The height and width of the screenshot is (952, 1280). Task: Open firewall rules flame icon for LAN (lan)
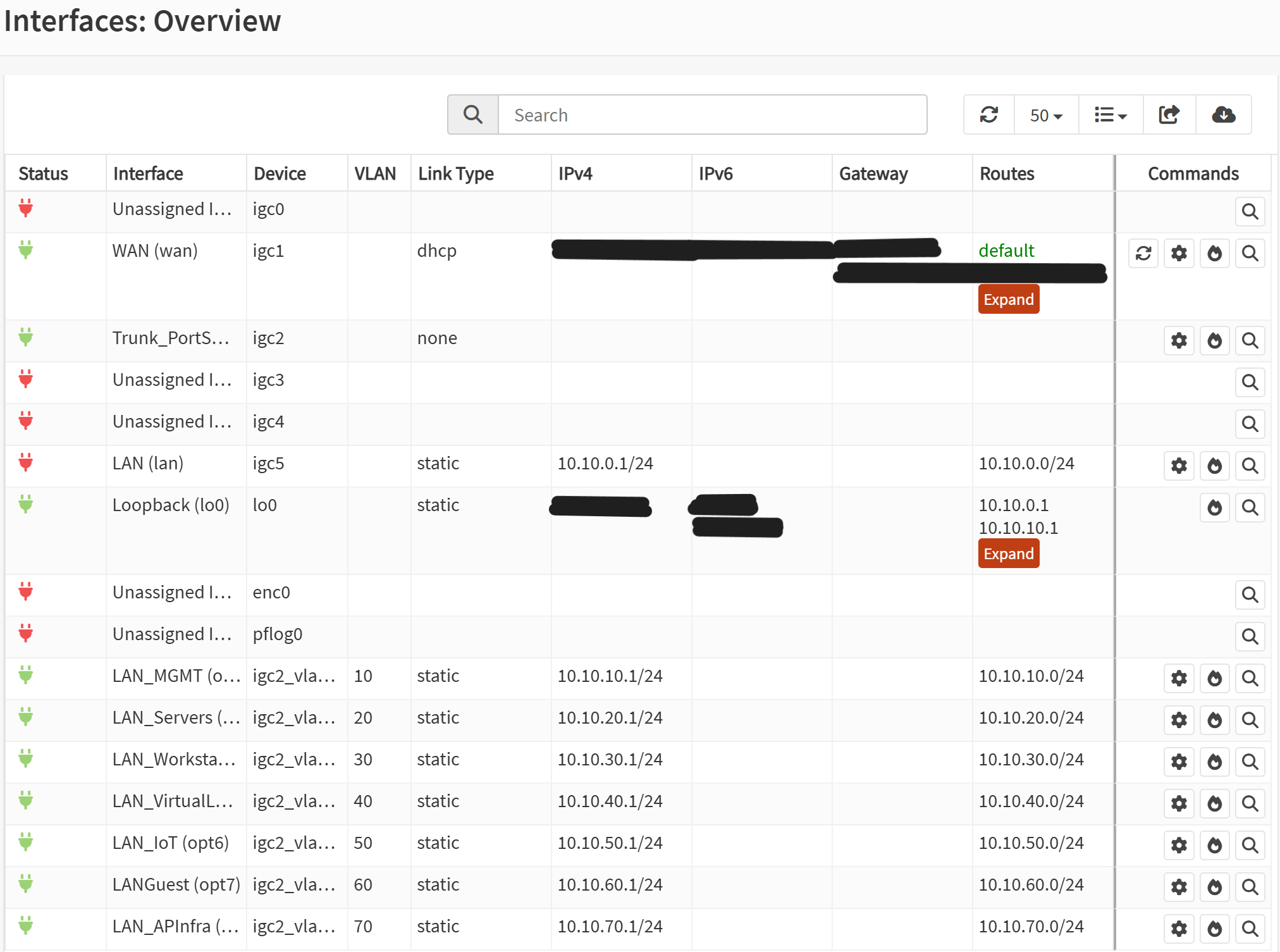(x=1214, y=466)
